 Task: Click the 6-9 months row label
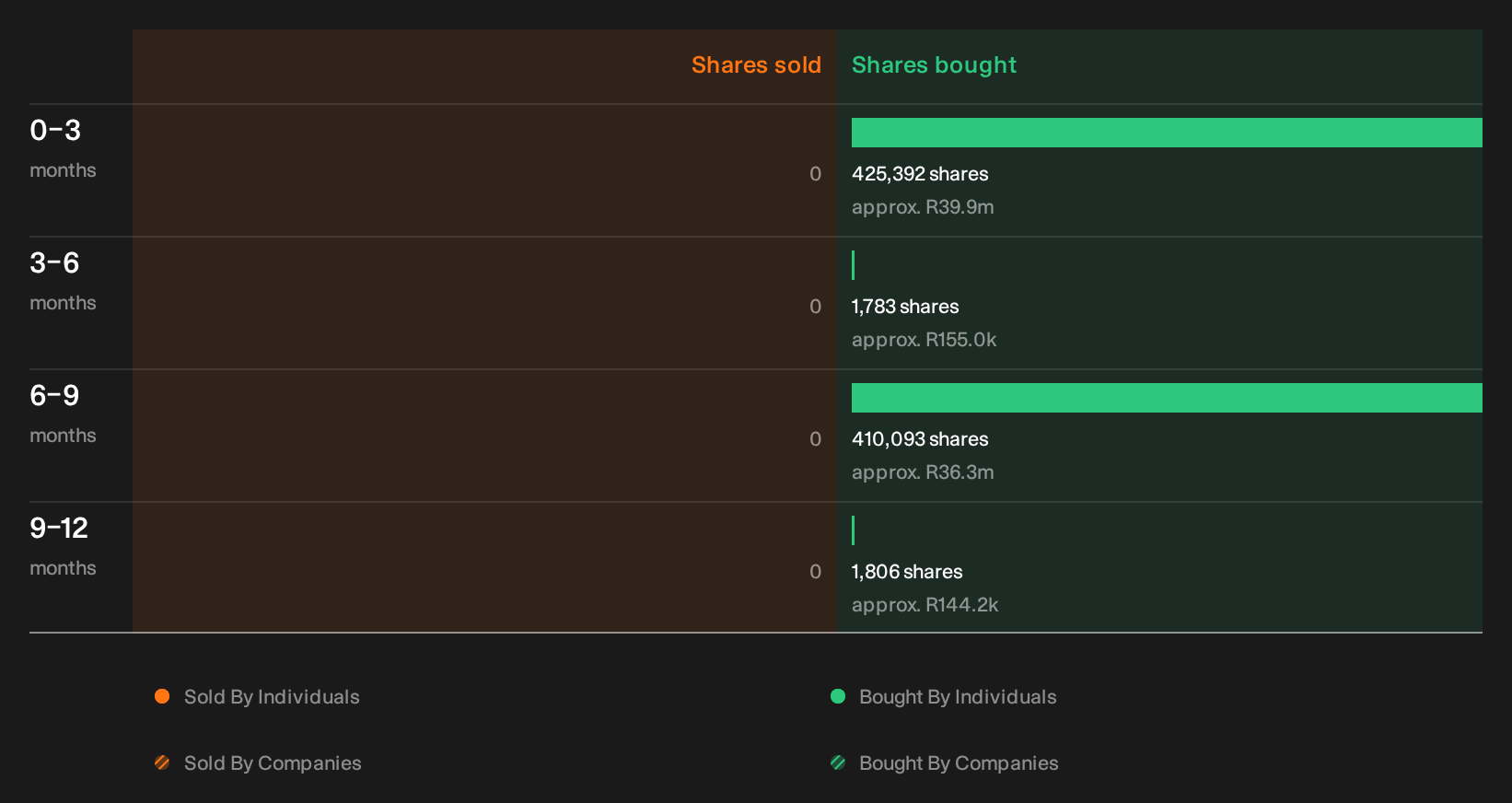point(63,414)
